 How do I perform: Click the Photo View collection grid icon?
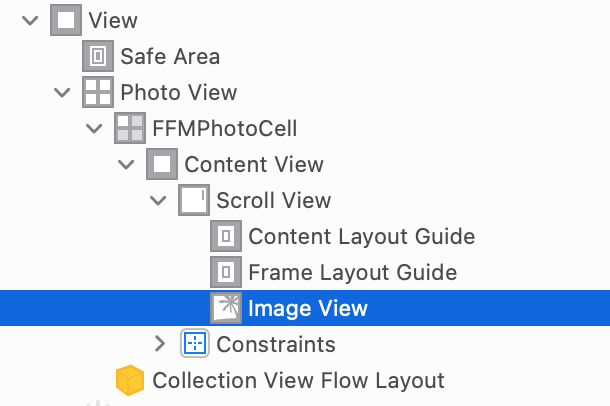(98, 92)
